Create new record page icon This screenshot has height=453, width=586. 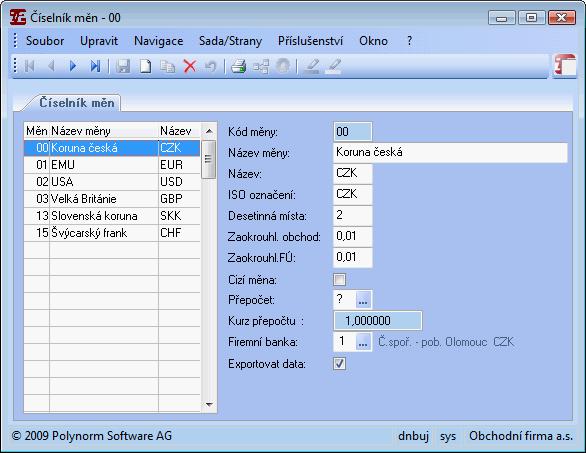tap(145, 66)
